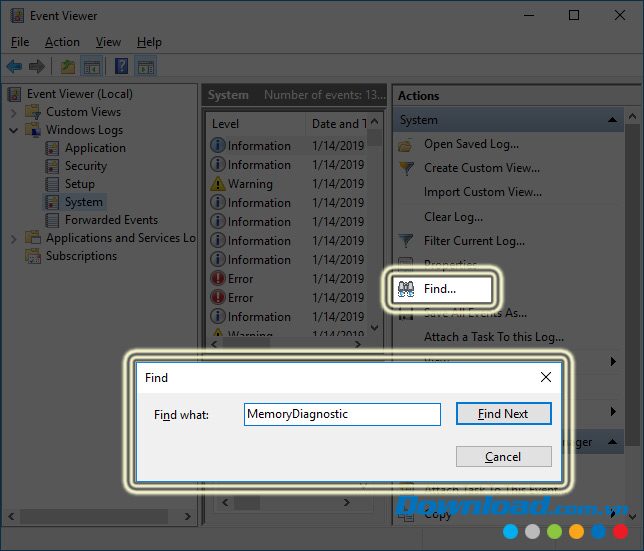Click Filter Current Log action
The width and height of the screenshot is (644, 551).
pos(474,241)
